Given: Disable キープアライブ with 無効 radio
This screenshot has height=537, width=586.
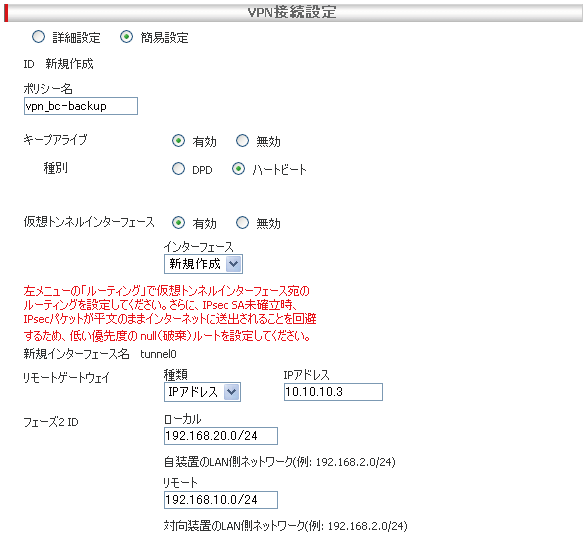Looking at the screenshot, I should click(x=242, y=141).
